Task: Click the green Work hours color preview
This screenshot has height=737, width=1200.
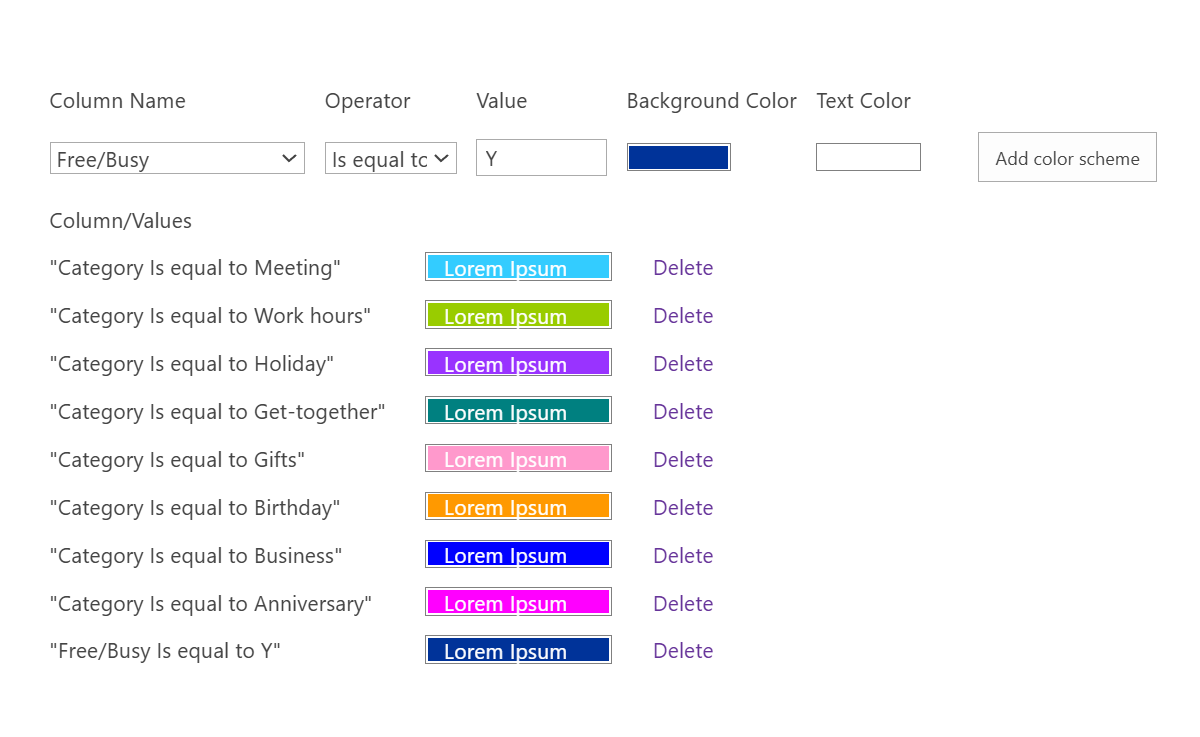Action: tap(518, 315)
